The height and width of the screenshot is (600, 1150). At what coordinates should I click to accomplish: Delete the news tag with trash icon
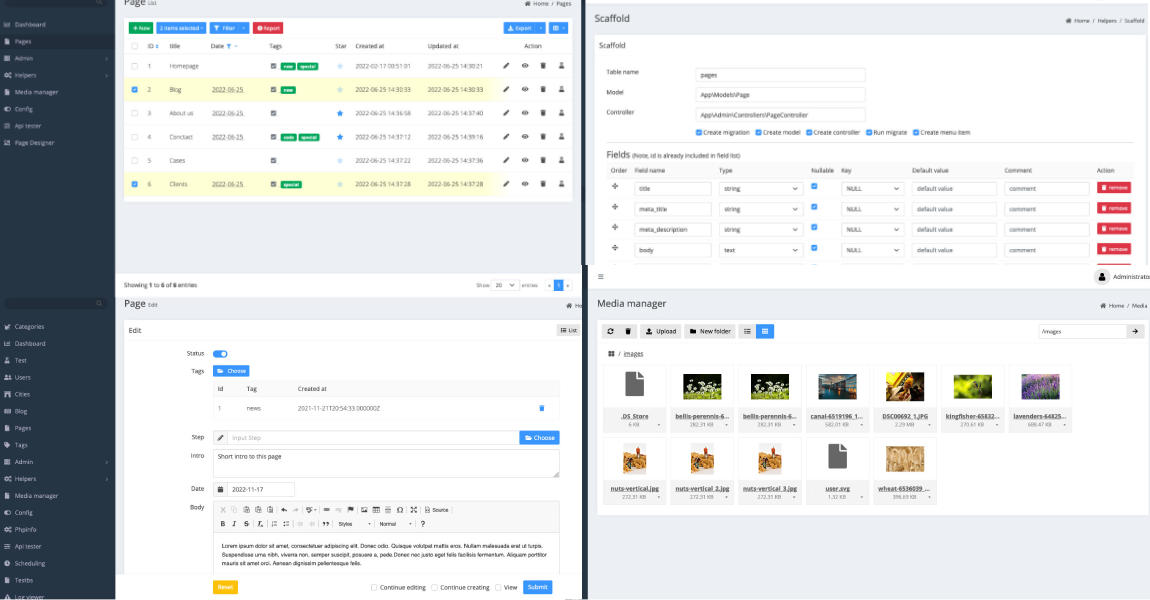[542, 408]
